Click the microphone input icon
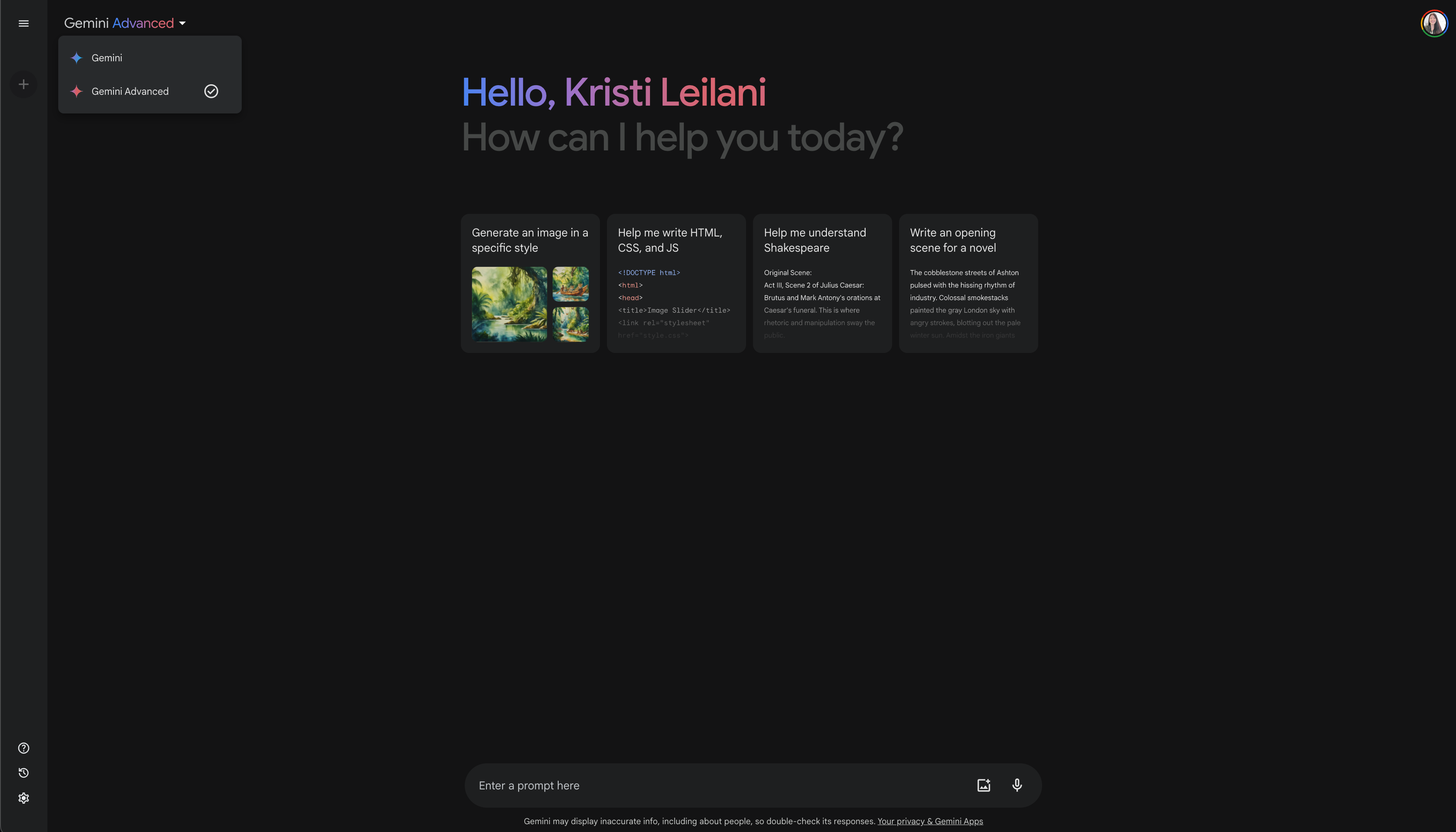Image resolution: width=1456 pixels, height=832 pixels. 1017,785
